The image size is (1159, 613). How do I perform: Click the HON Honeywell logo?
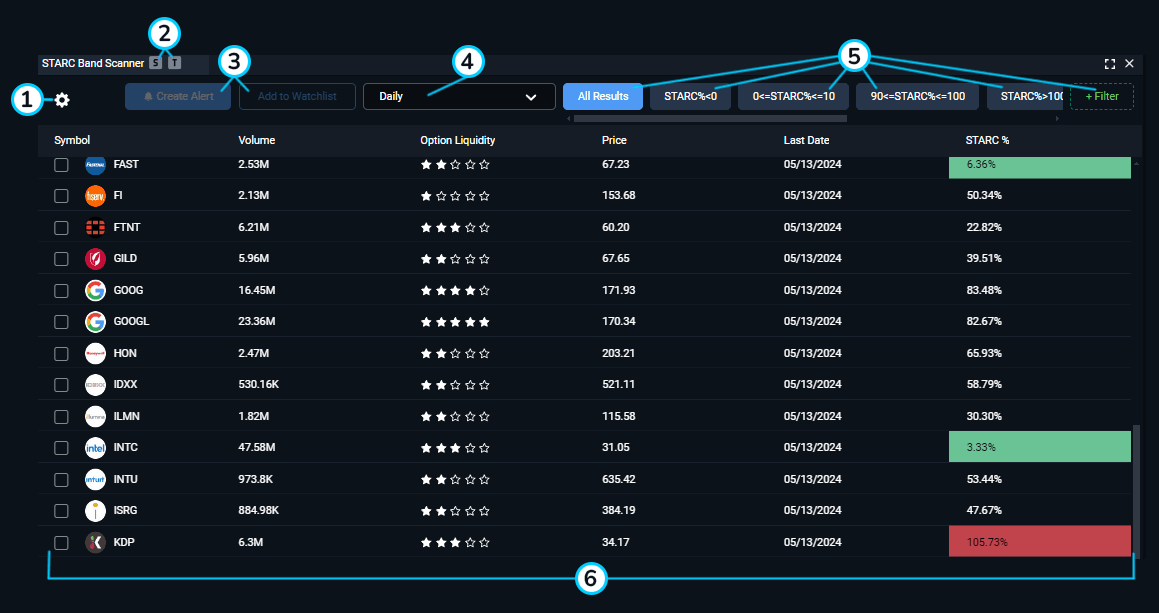click(x=95, y=353)
